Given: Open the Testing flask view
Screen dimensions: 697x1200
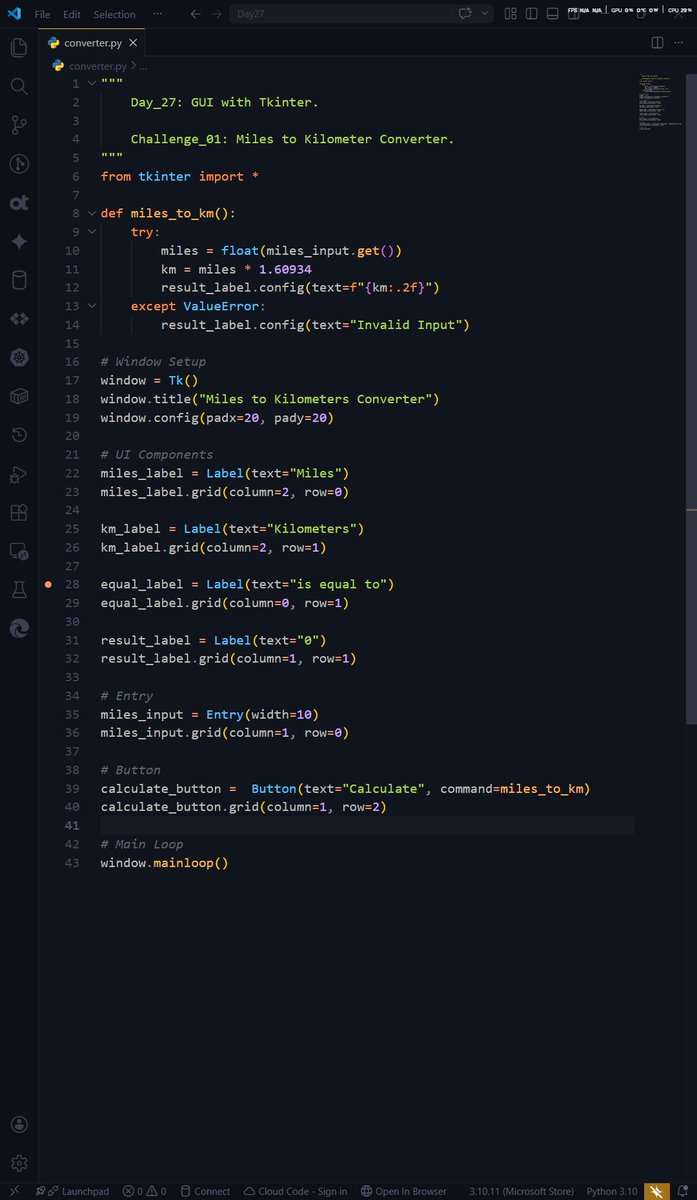Looking at the screenshot, I should coord(18,590).
